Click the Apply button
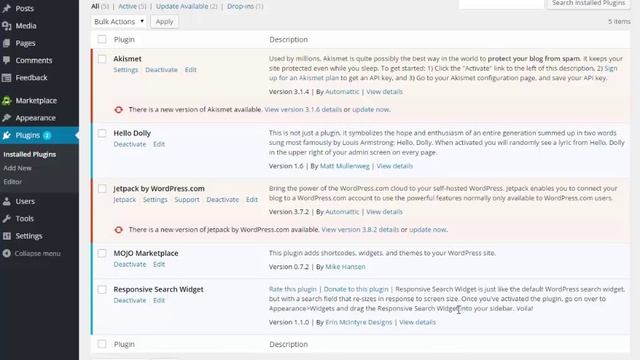Screen dimensions: 640x360 164,22
